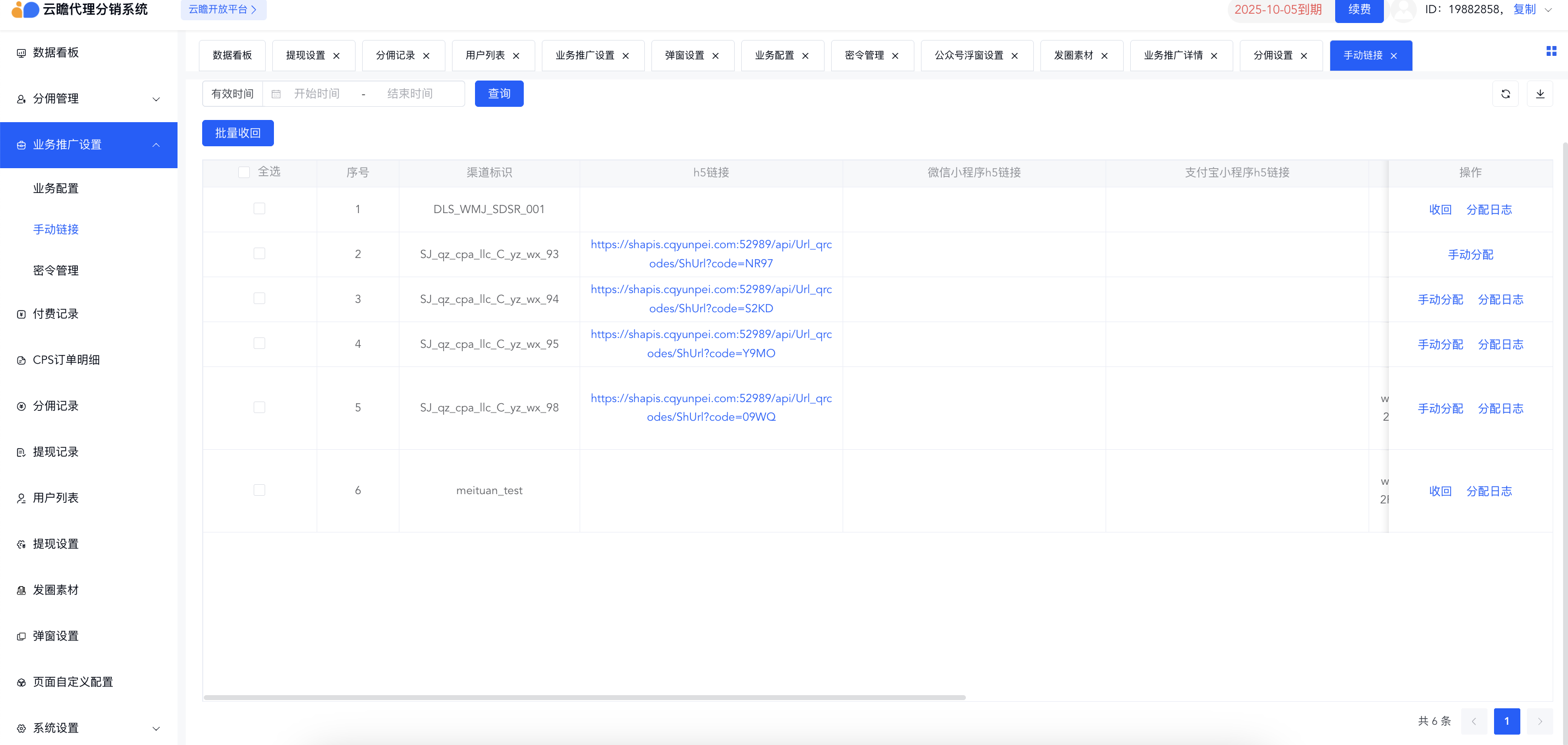Open the h5 link ending code=NR97

click(711, 254)
